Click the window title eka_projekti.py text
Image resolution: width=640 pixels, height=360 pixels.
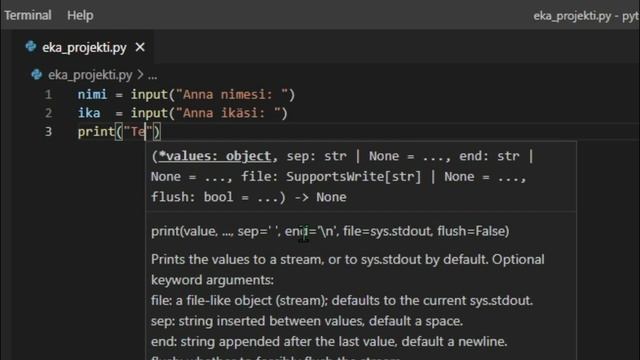point(572,16)
